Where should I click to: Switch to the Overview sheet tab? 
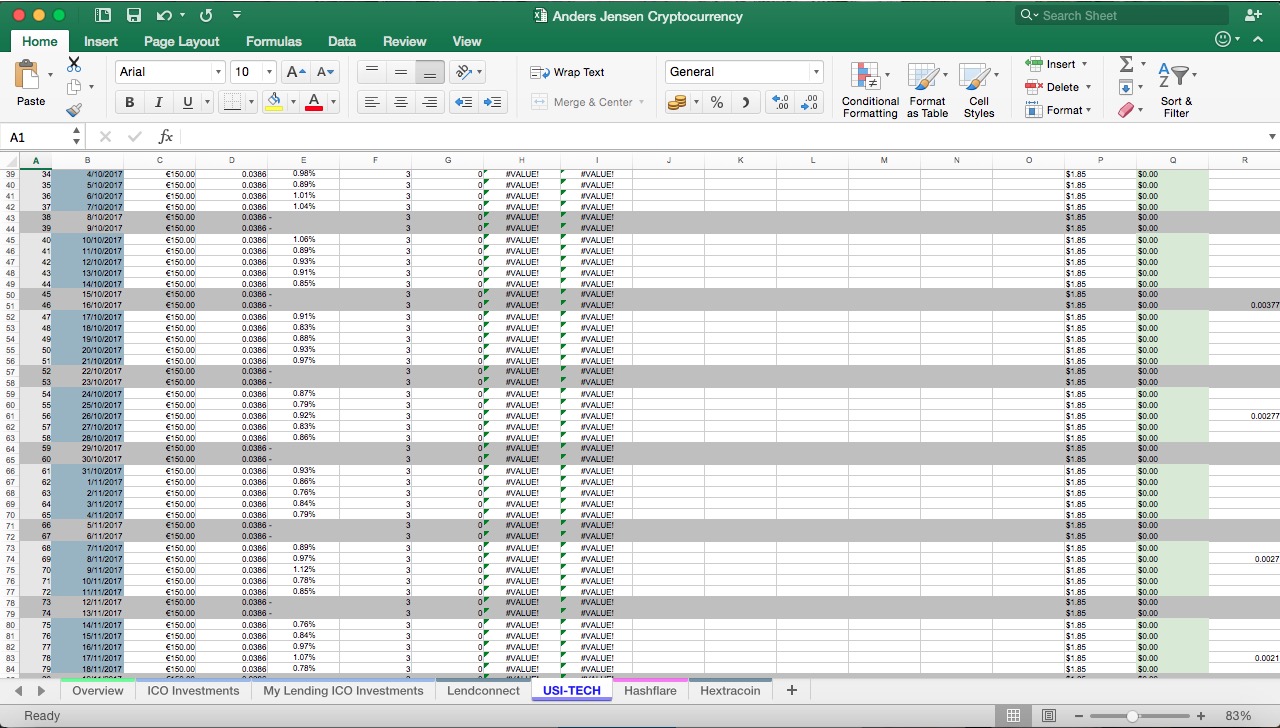98,690
